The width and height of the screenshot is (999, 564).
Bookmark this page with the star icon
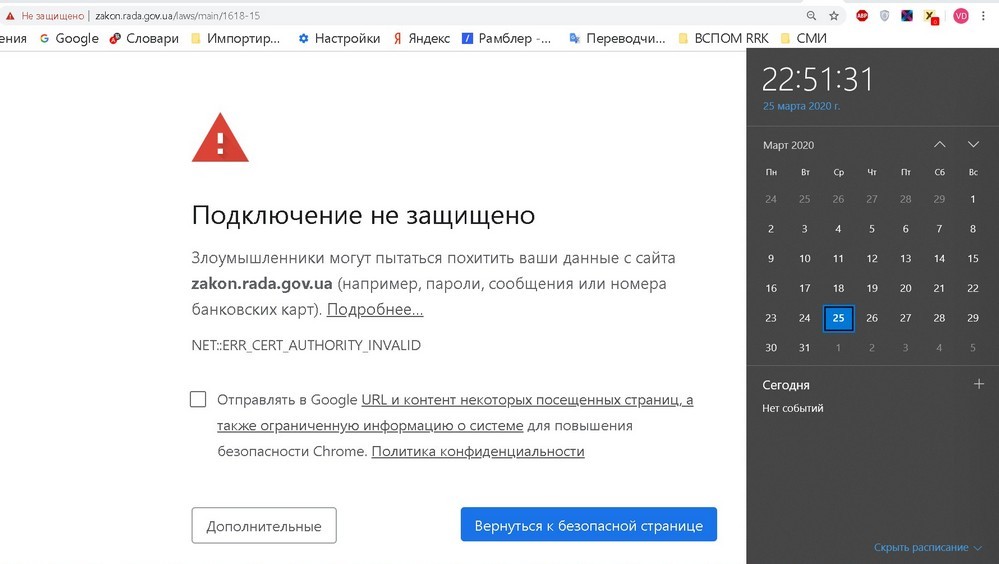click(x=833, y=16)
